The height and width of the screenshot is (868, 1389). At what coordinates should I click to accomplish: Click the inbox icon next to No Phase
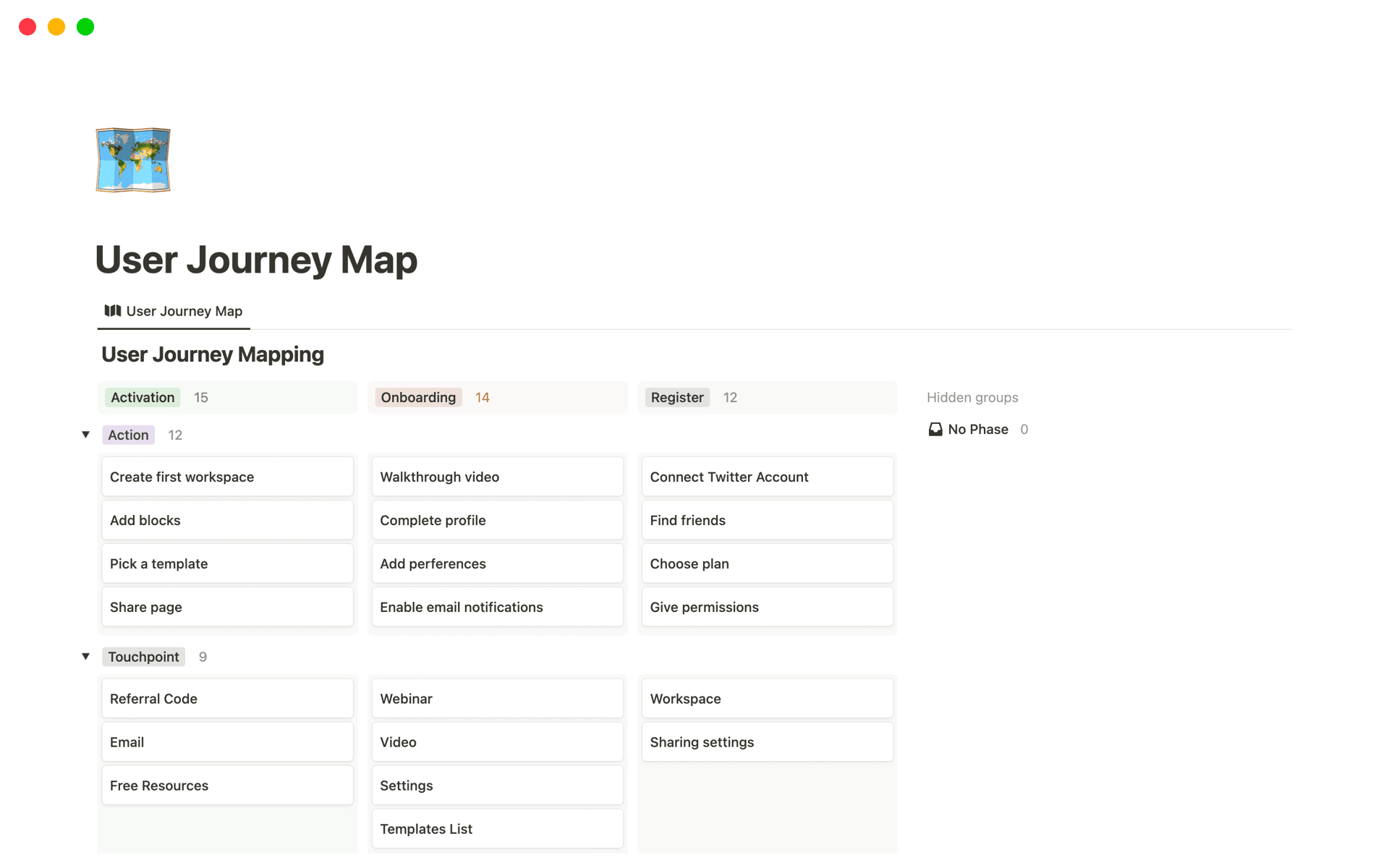tap(935, 429)
